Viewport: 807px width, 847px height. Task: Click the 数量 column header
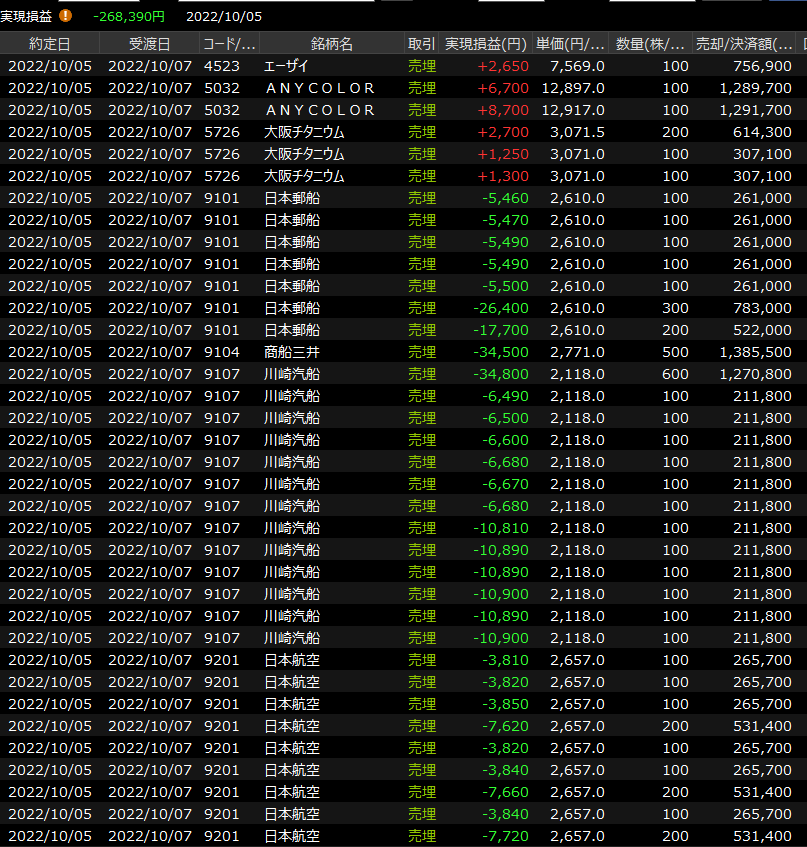651,44
